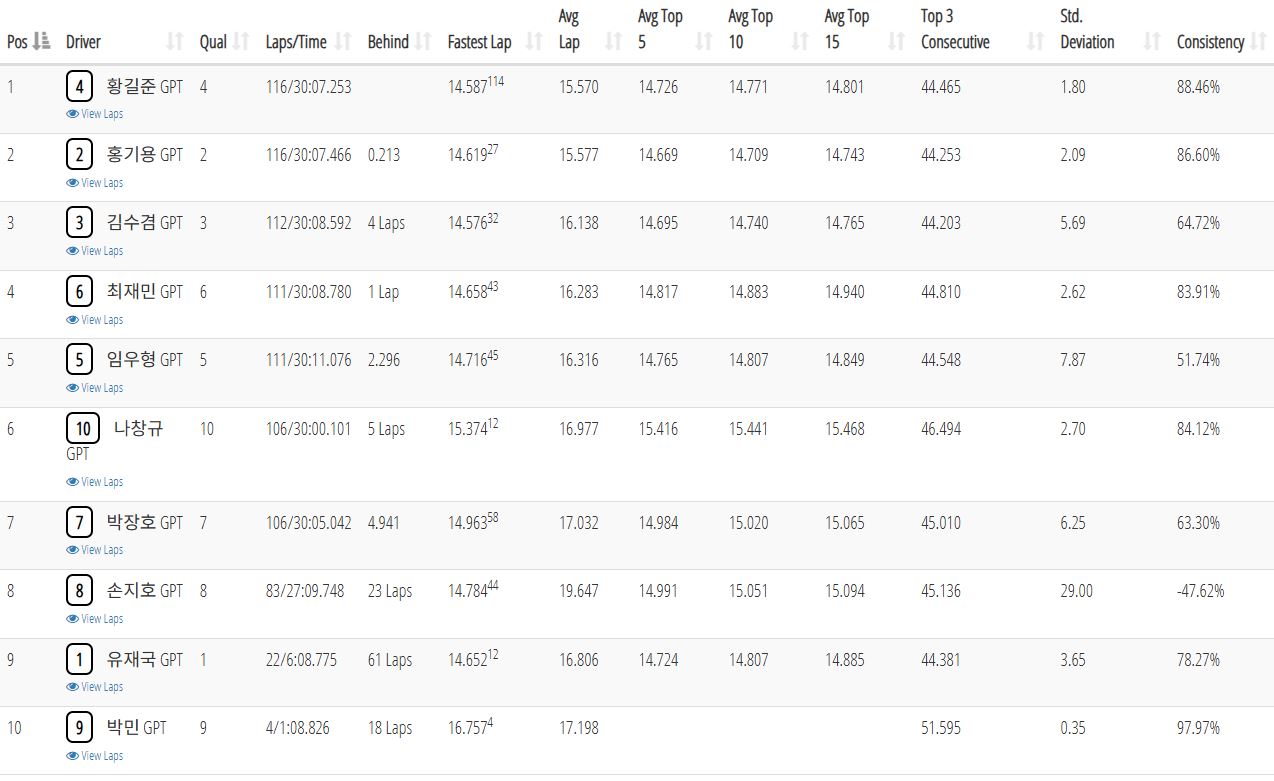Image resolution: width=1274 pixels, height=781 pixels.
Task: Open View Laps for 김수겸
Action: click(x=95, y=251)
